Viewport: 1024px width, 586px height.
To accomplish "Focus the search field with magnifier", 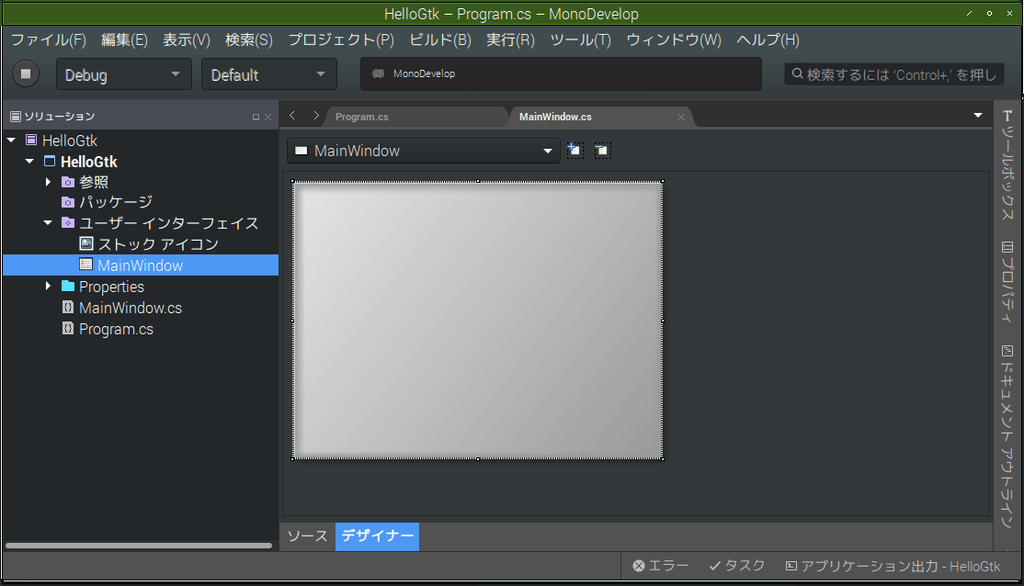I will (894, 74).
